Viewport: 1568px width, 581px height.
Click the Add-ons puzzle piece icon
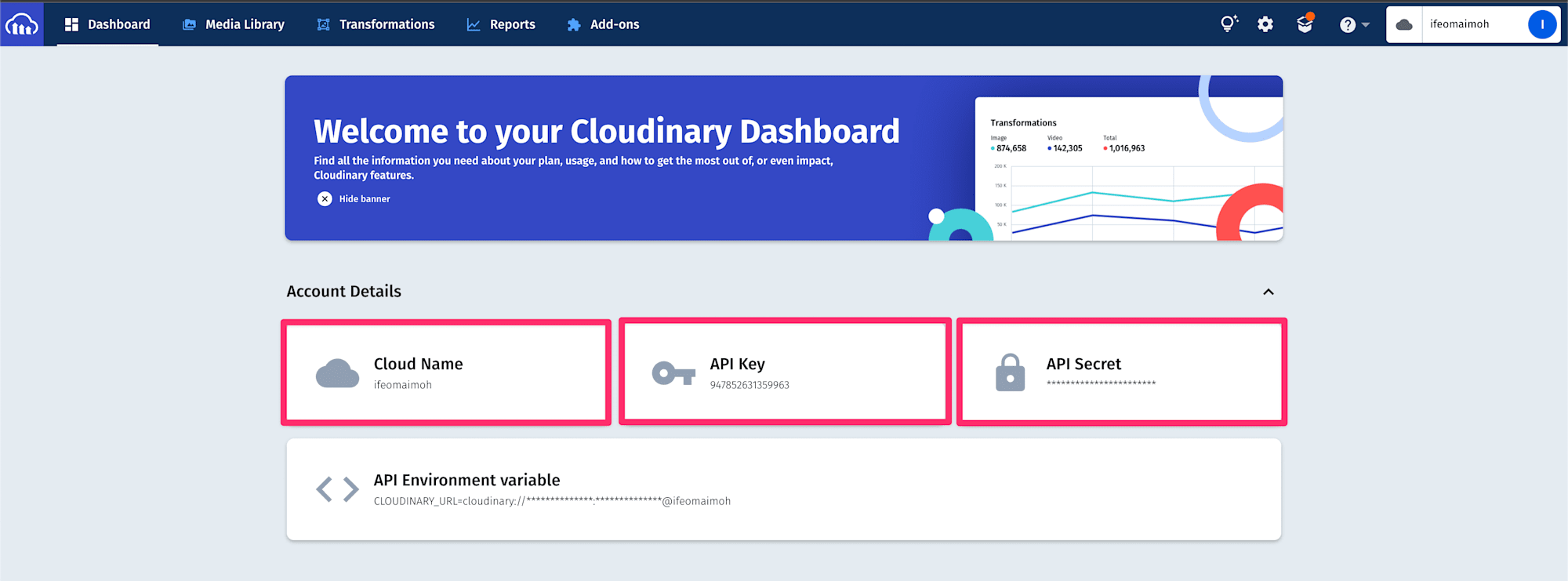574,24
